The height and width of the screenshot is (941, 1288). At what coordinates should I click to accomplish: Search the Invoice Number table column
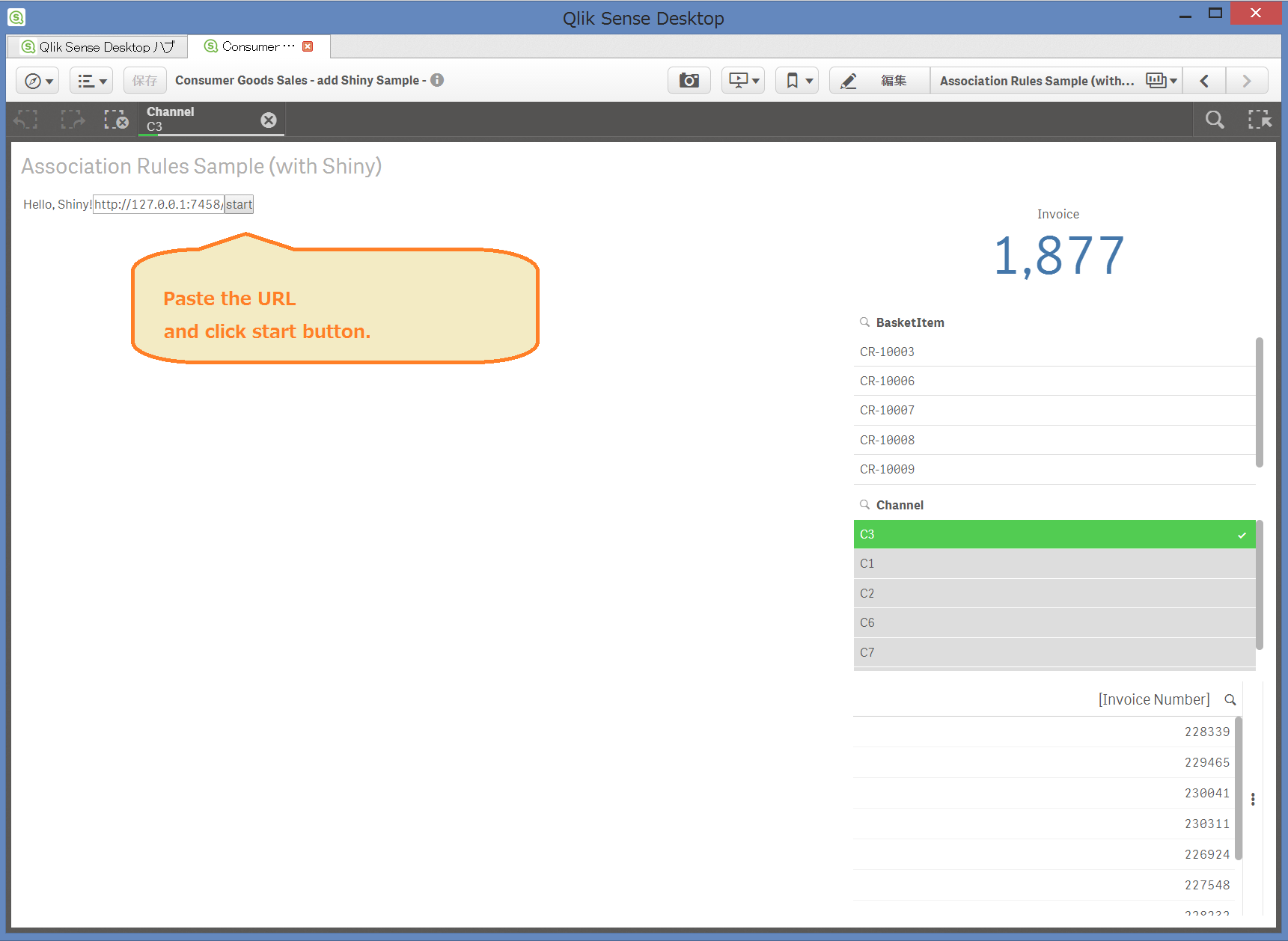coord(1230,699)
